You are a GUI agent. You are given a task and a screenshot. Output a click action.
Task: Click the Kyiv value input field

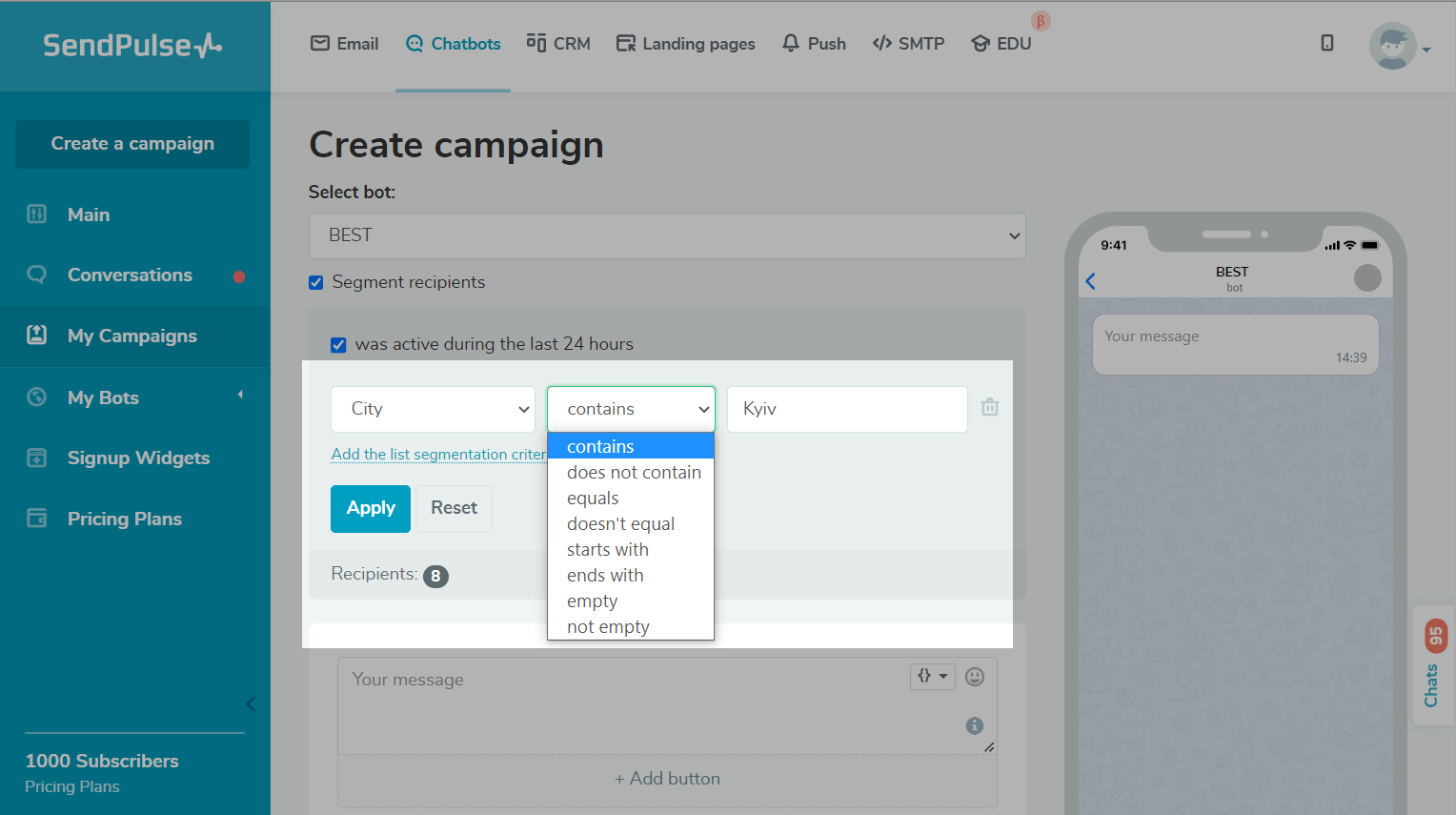847,409
